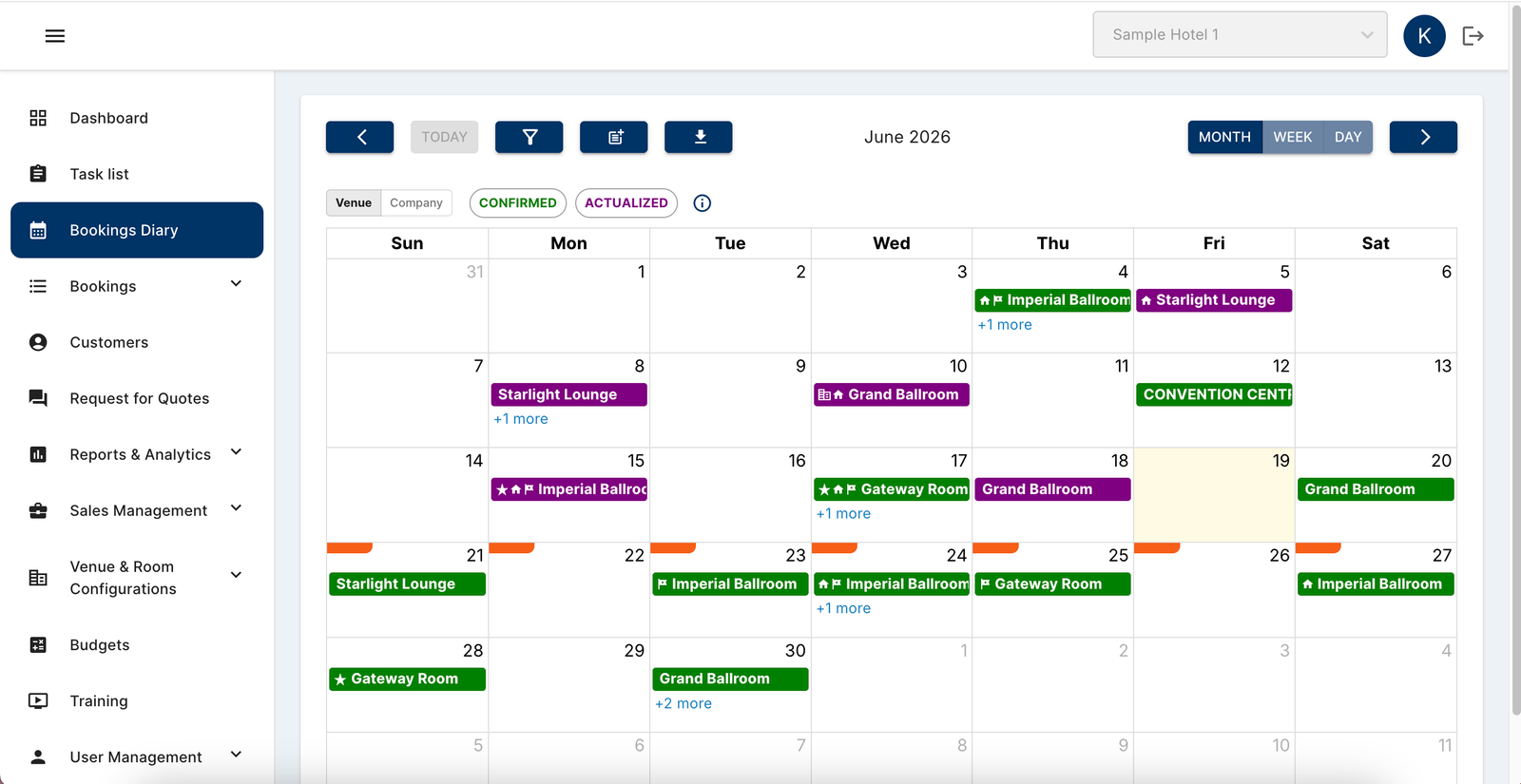Expand Sales Management chevron
The image size is (1521, 784).
(237, 508)
